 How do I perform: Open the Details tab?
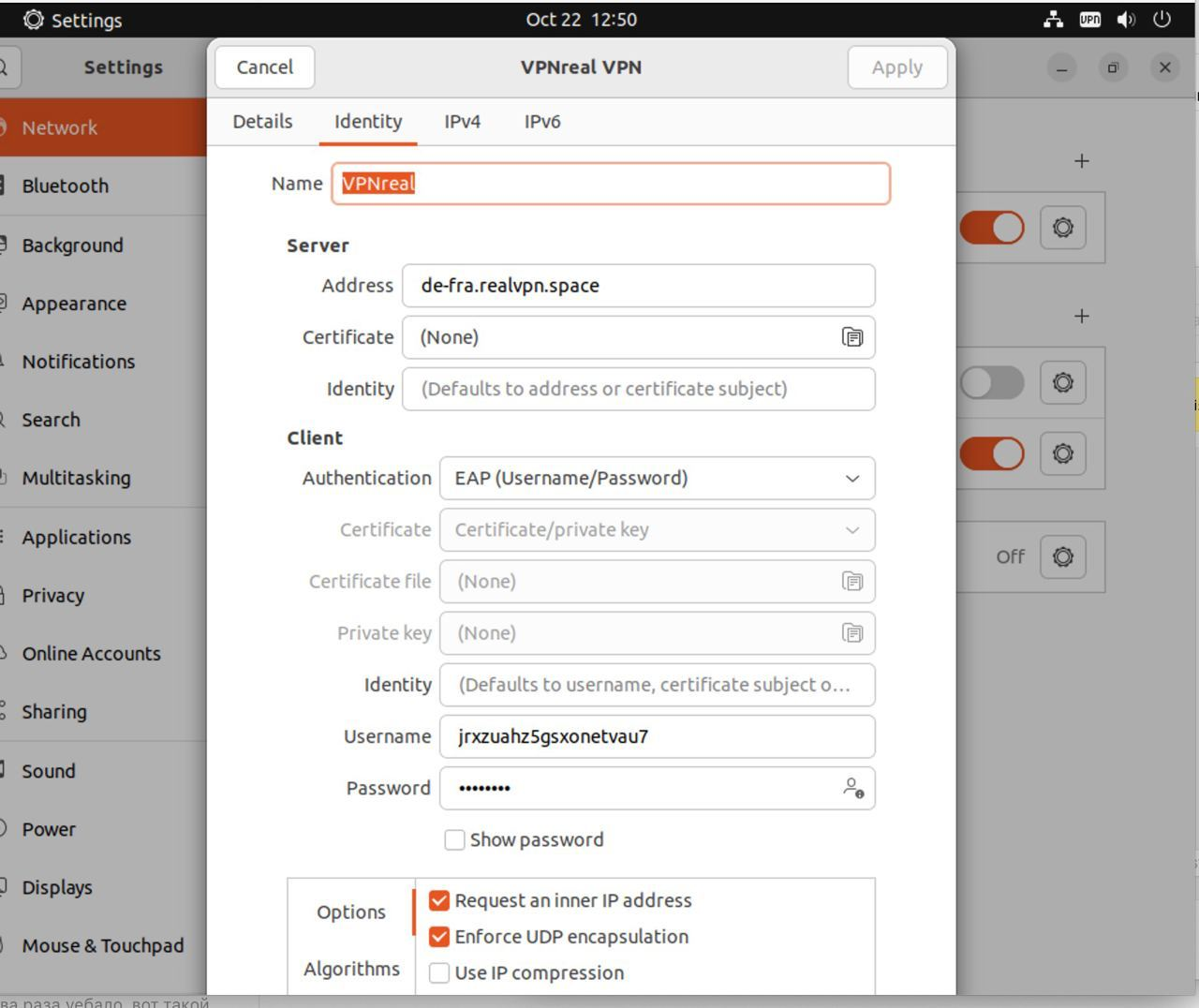(262, 122)
